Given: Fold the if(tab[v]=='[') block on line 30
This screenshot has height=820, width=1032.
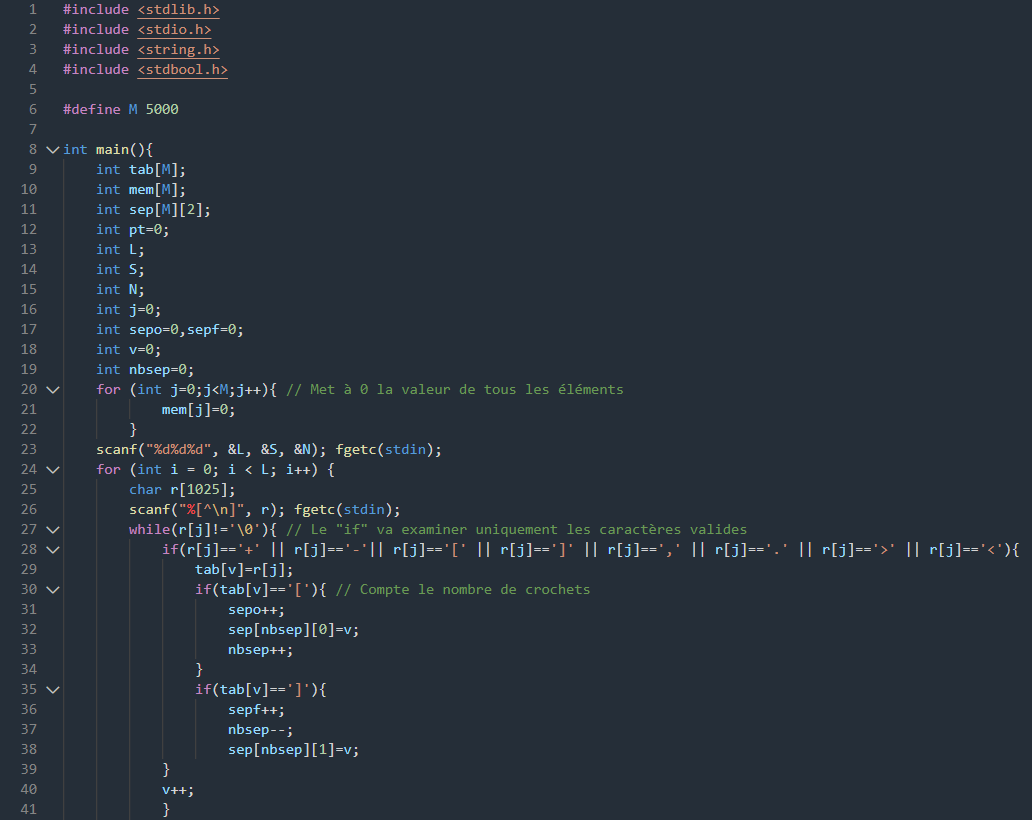Looking at the screenshot, I should coord(52,589).
